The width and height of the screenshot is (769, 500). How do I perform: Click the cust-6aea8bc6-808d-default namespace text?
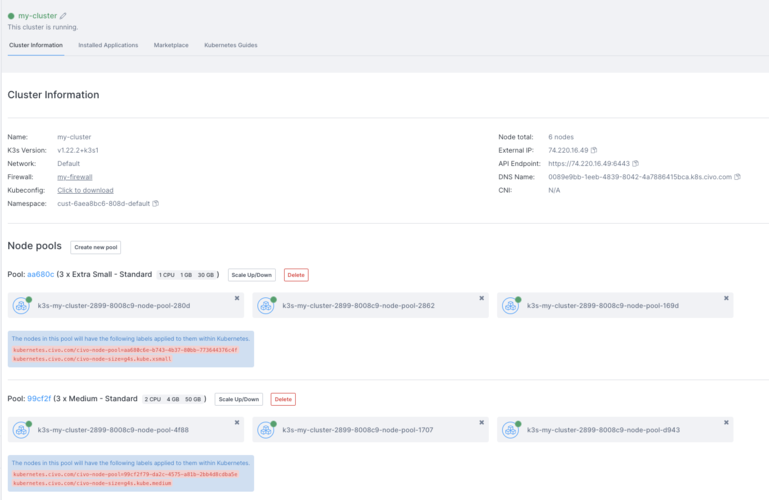[x=103, y=203]
